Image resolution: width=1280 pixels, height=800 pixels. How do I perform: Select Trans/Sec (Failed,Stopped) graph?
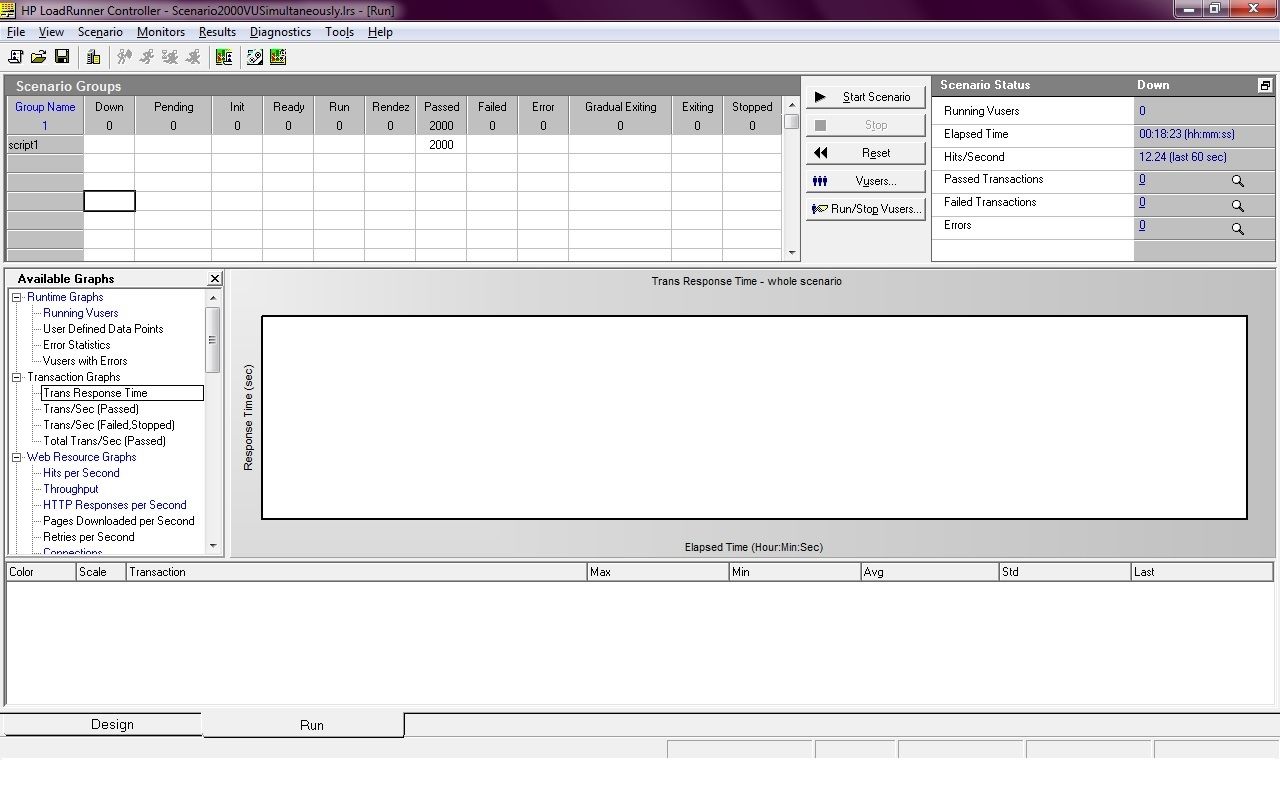tap(109, 425)
